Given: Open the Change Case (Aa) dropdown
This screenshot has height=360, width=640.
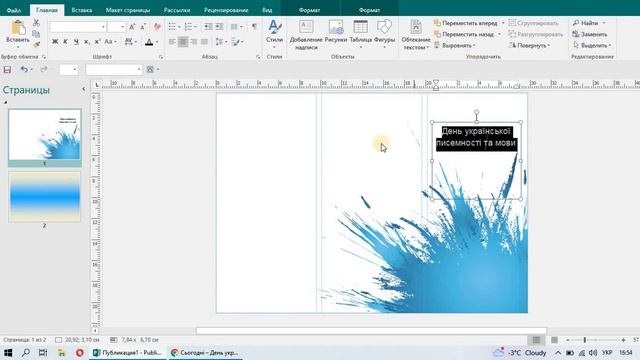Looking at the screenshot, I should point(110,42).
